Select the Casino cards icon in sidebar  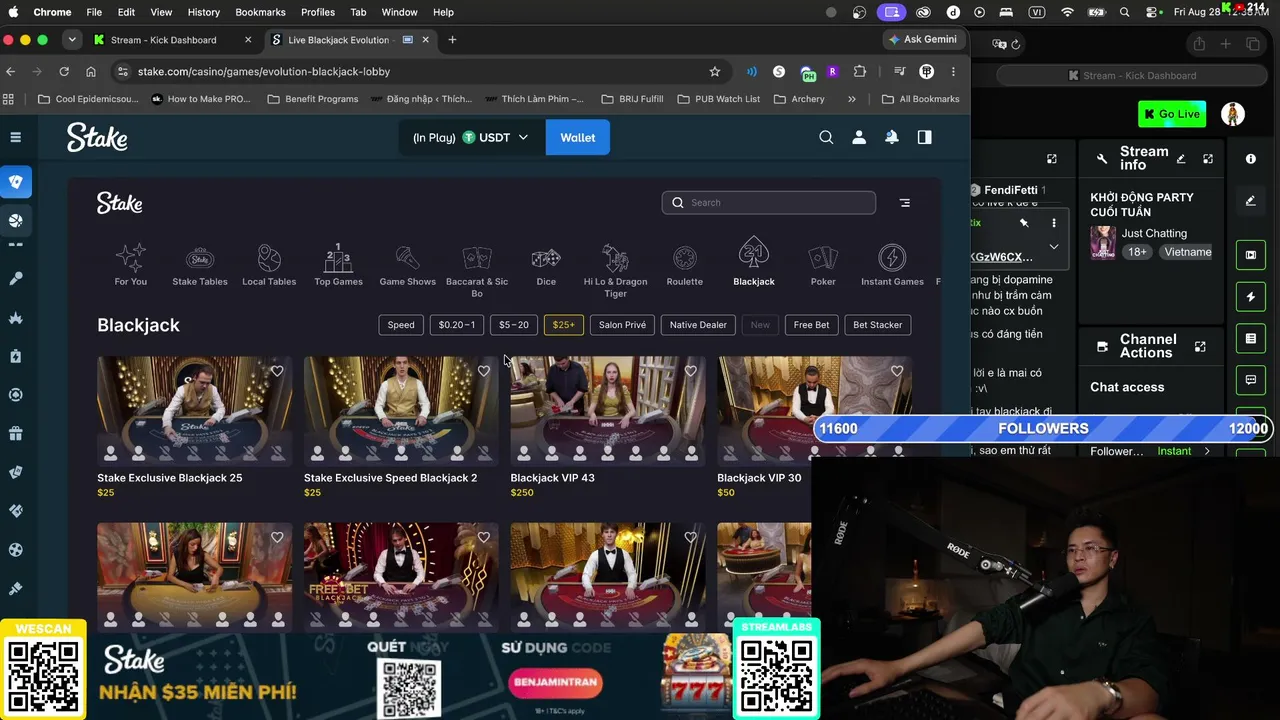coord(16,182)
